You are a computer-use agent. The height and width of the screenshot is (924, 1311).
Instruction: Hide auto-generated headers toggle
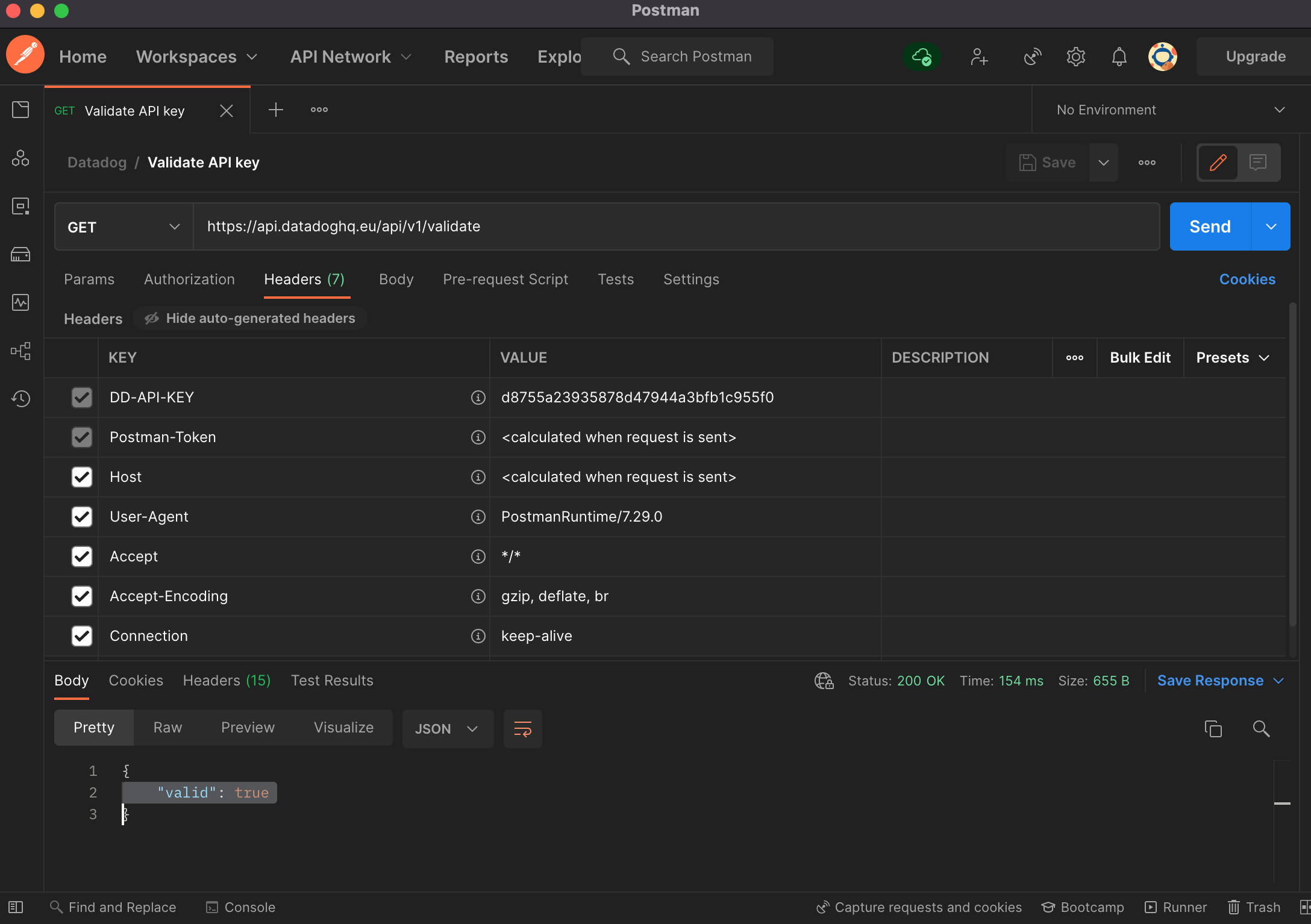(x=250, y=318)
